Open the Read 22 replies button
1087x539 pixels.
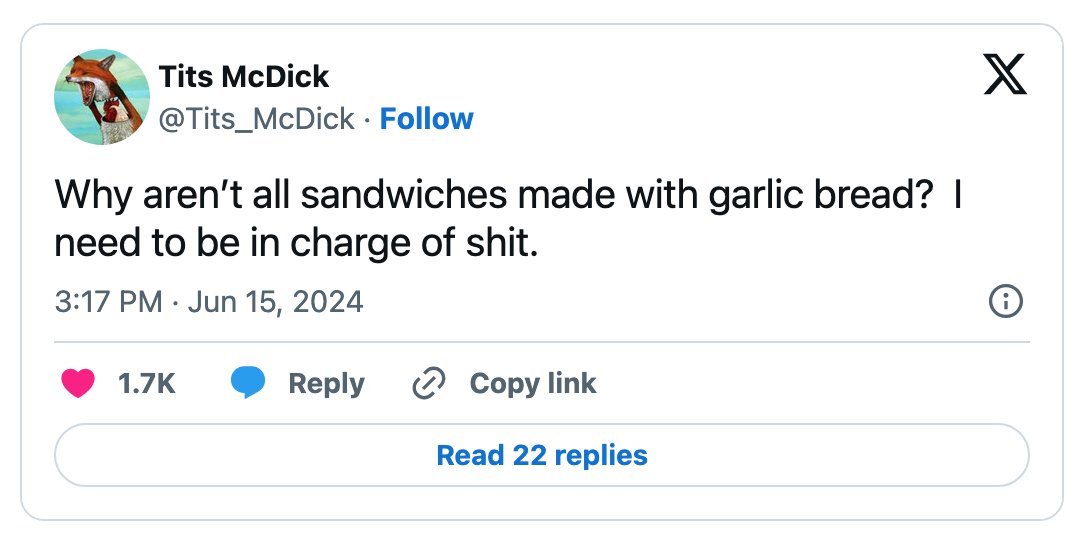click(541, 455)
